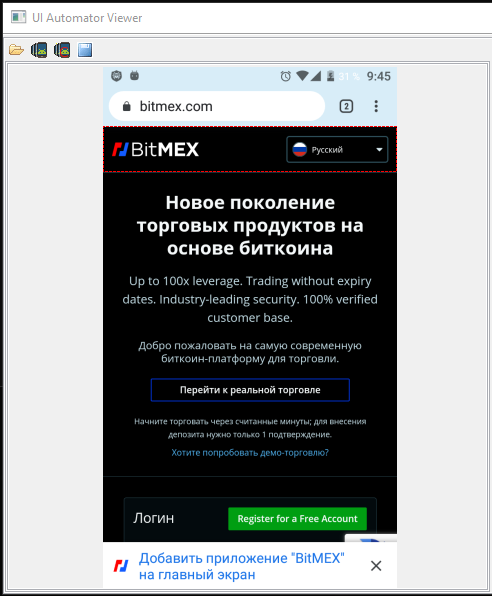This screenshot has width=492, height=596.
Task: Open Хотите попробовать демо-торговлю link
Action: tap(250, 452)
